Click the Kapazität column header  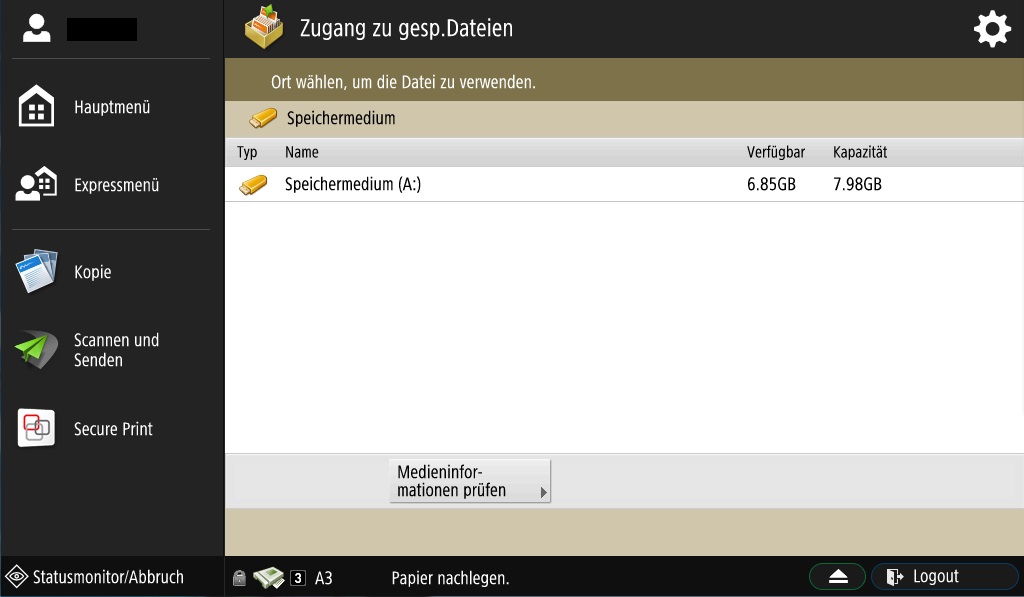coord(860,152)
